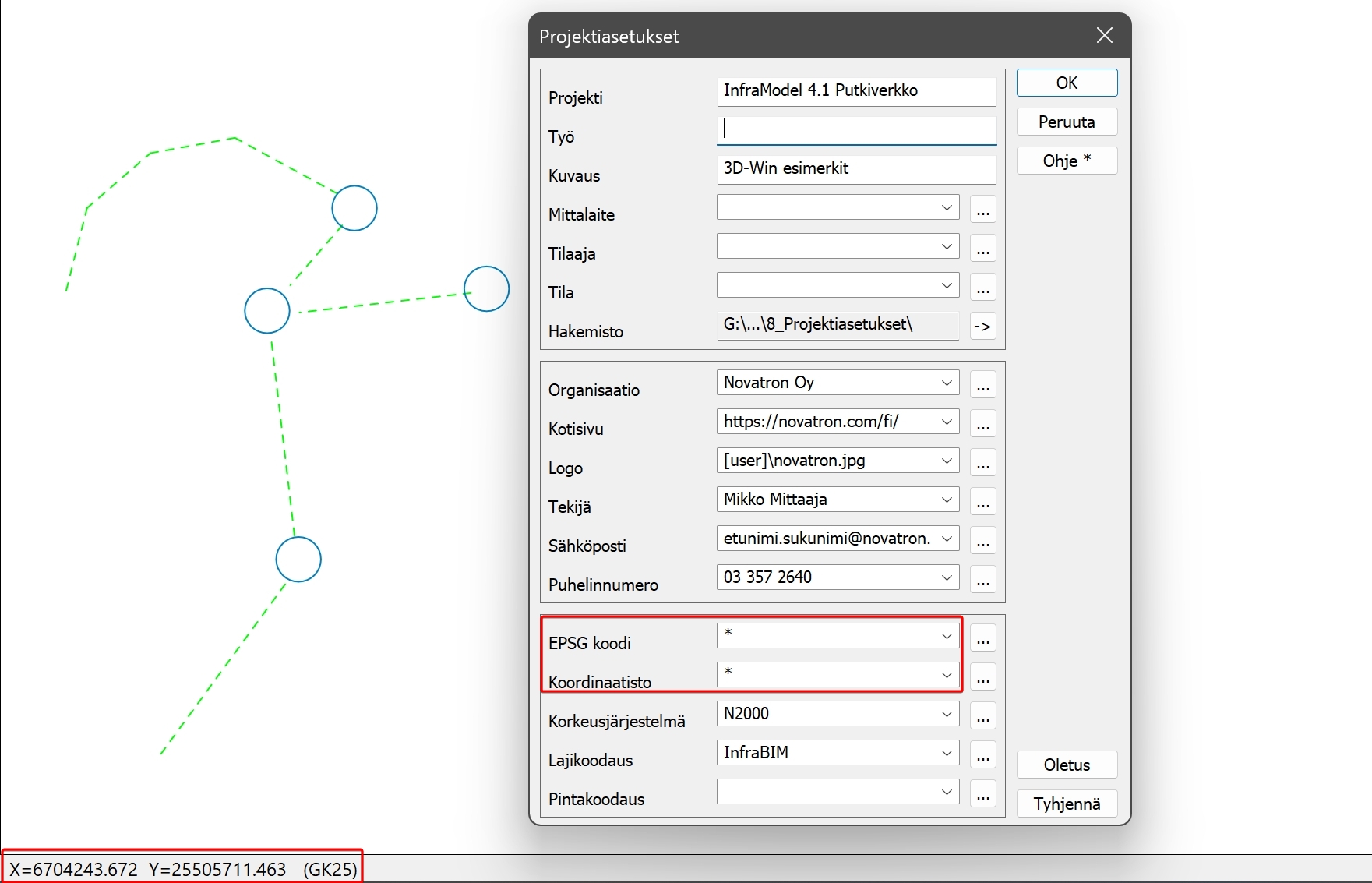Click the Työ input field
The image size is (1372, 883).
856,130
